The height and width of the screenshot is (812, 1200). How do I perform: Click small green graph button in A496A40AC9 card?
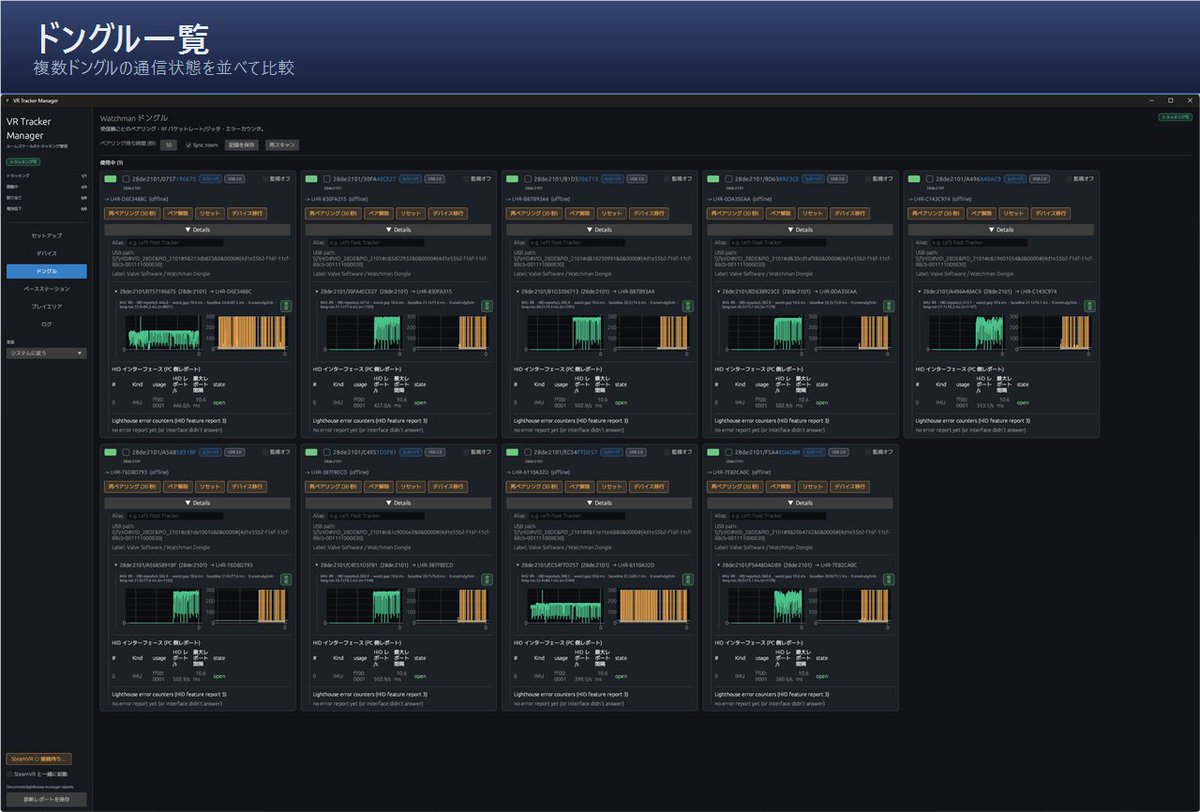coord(1091,305)
